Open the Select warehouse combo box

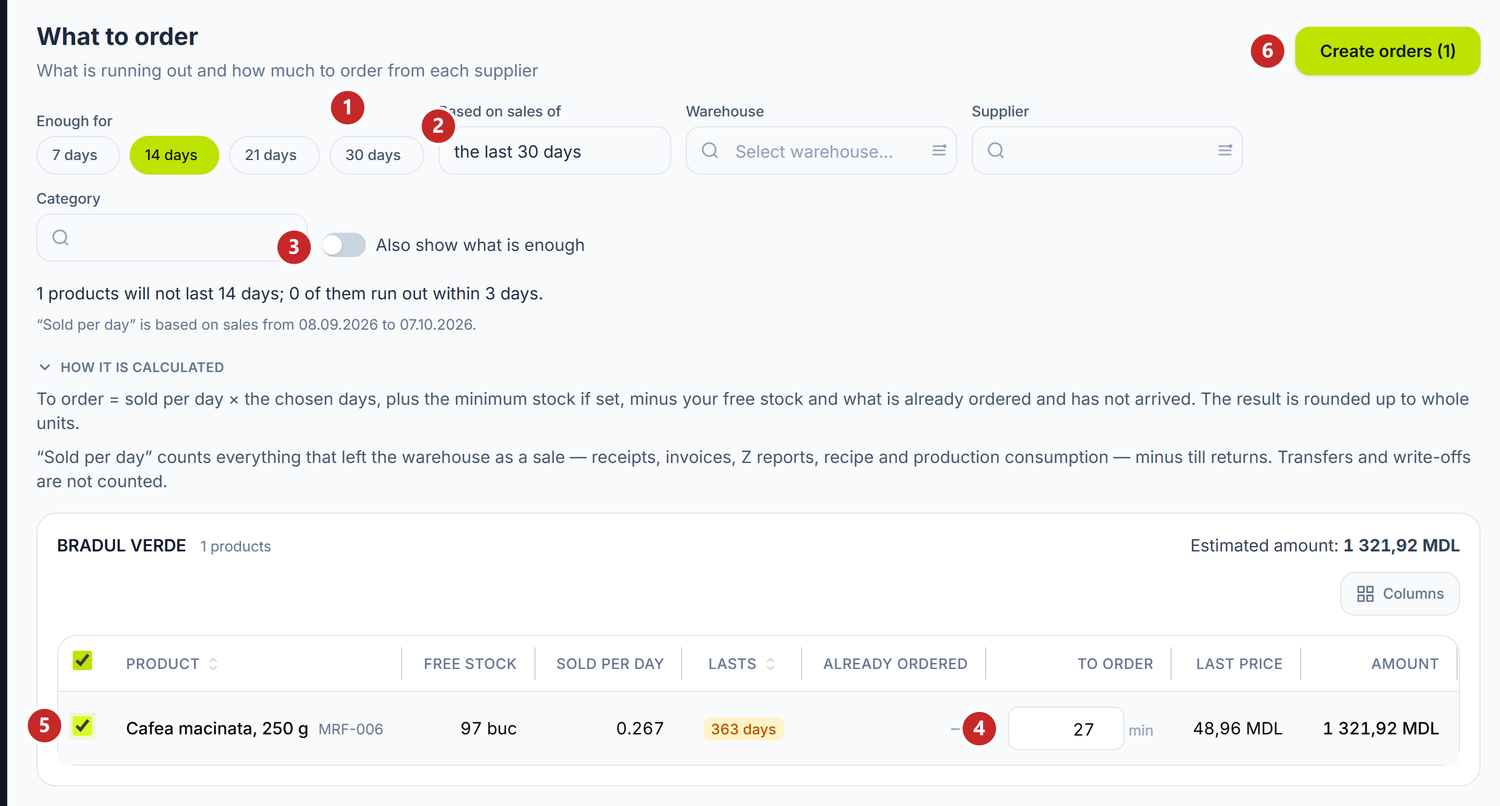(821, 151)
